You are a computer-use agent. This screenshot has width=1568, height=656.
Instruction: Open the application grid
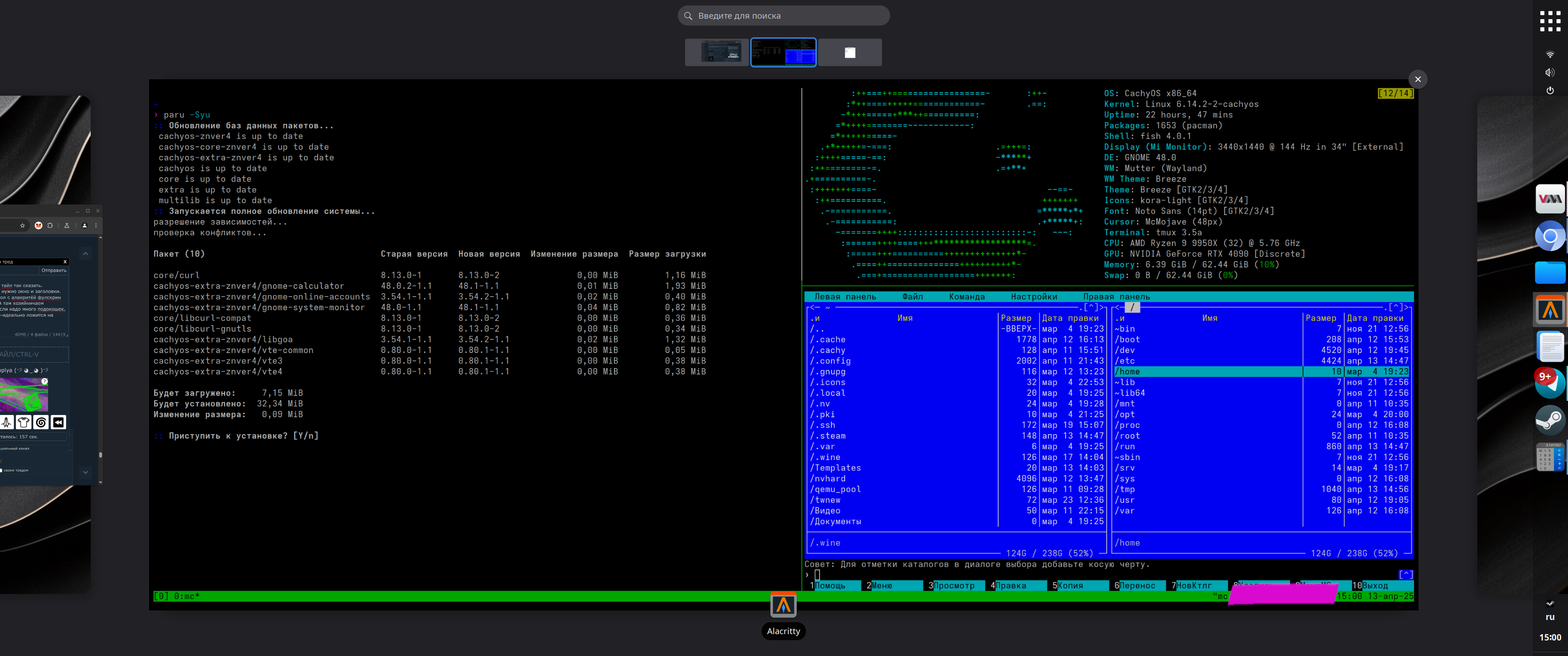pos(1550,21)
